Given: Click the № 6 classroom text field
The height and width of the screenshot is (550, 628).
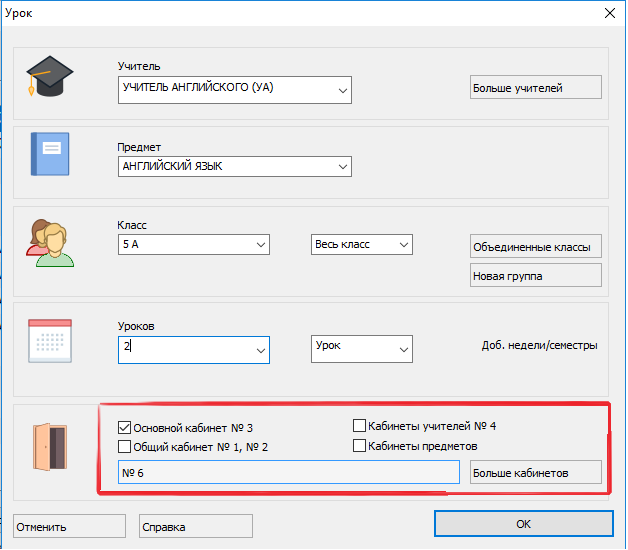Looking at the screenshot, I should pyautogui.click(x=288, y=472).
